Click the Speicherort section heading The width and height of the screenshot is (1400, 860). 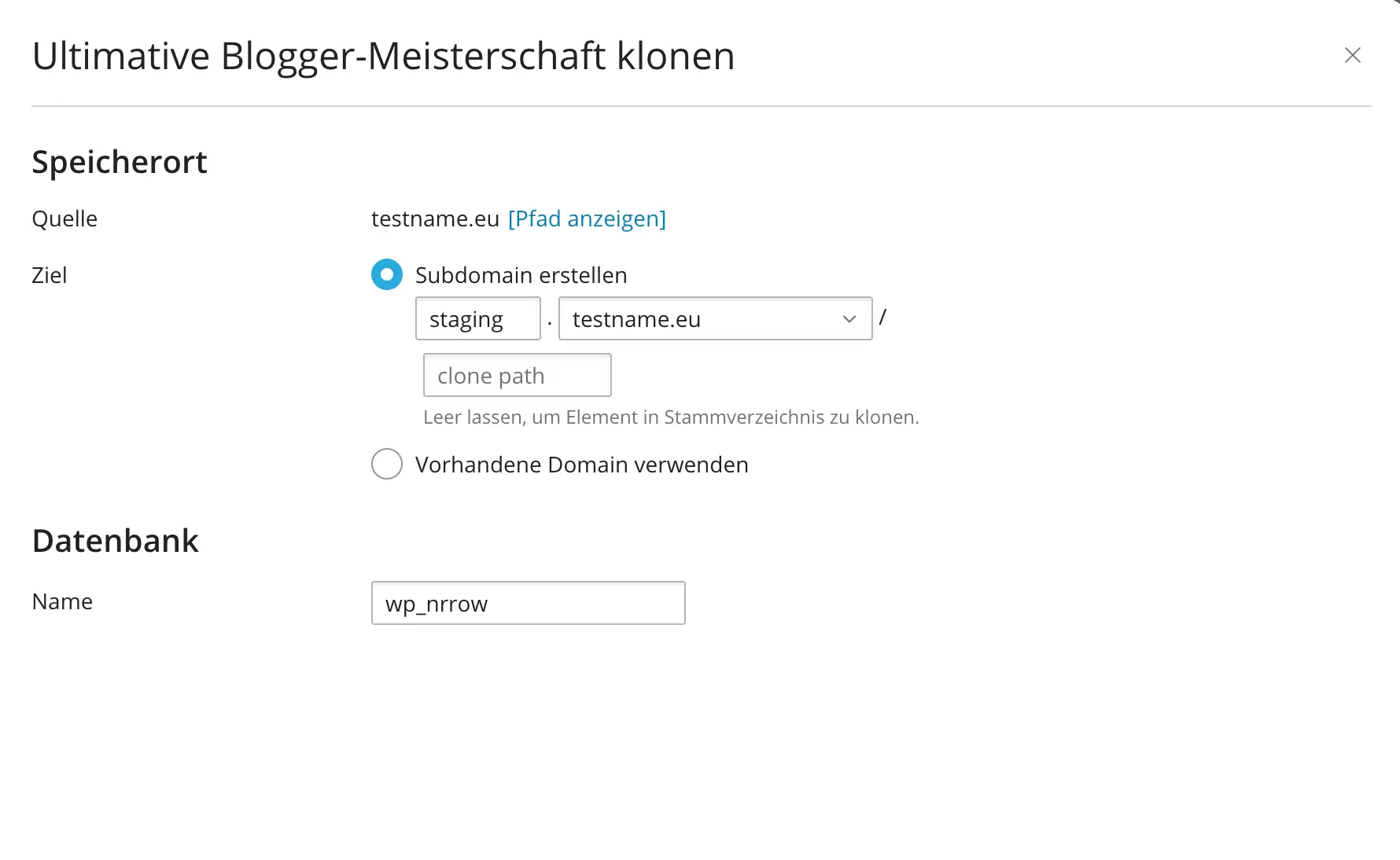tap(119, 161)
